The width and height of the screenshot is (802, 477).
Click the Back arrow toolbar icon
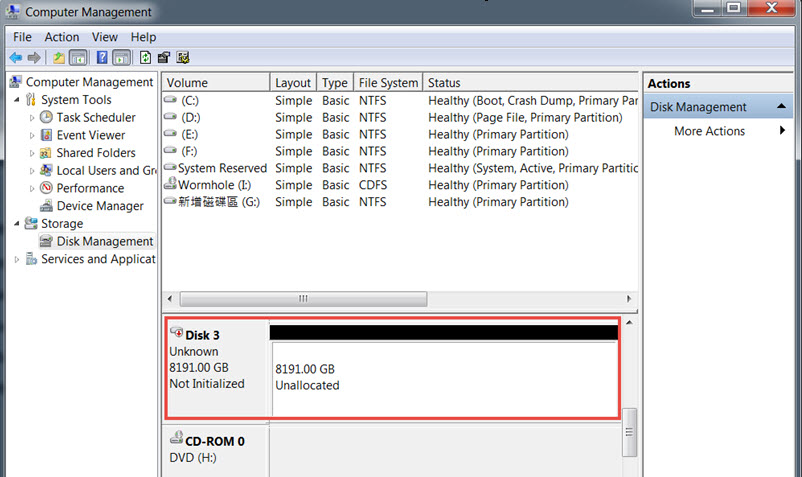point(15,58)
